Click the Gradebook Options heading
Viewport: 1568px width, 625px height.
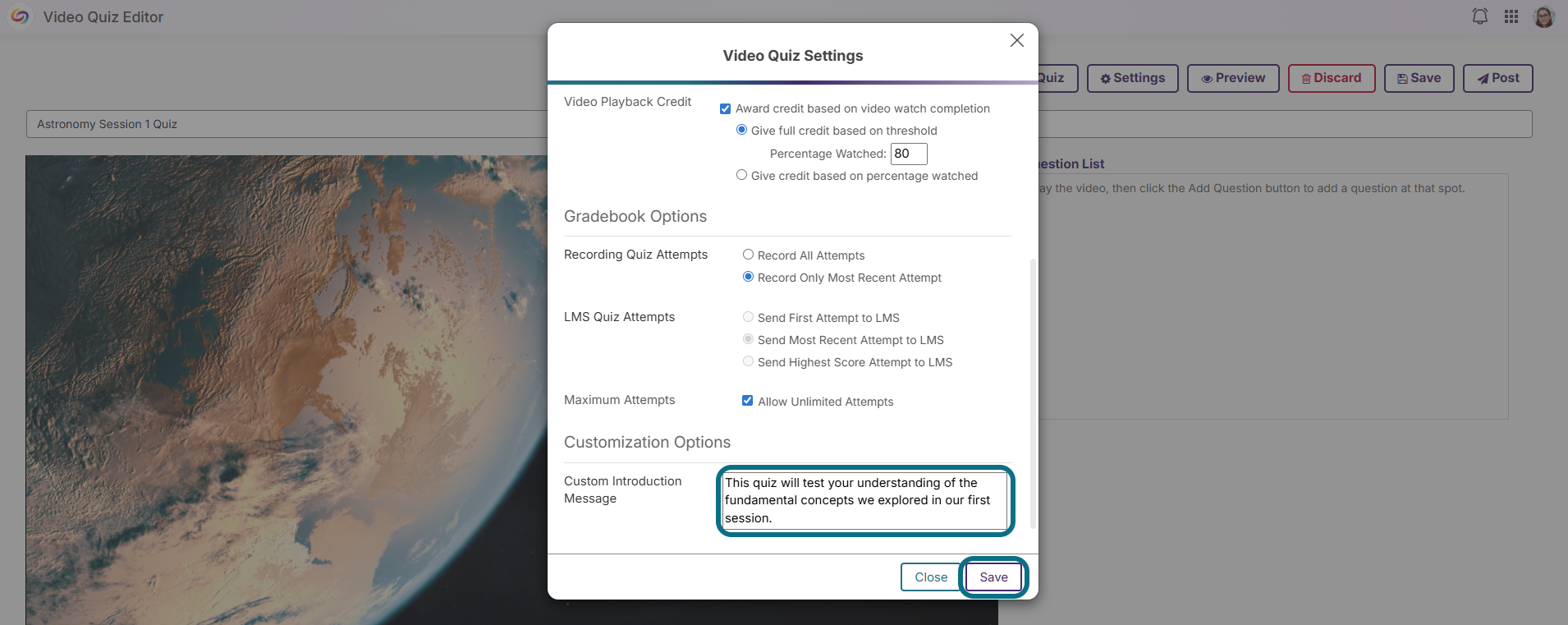click(x=635, y=217)
